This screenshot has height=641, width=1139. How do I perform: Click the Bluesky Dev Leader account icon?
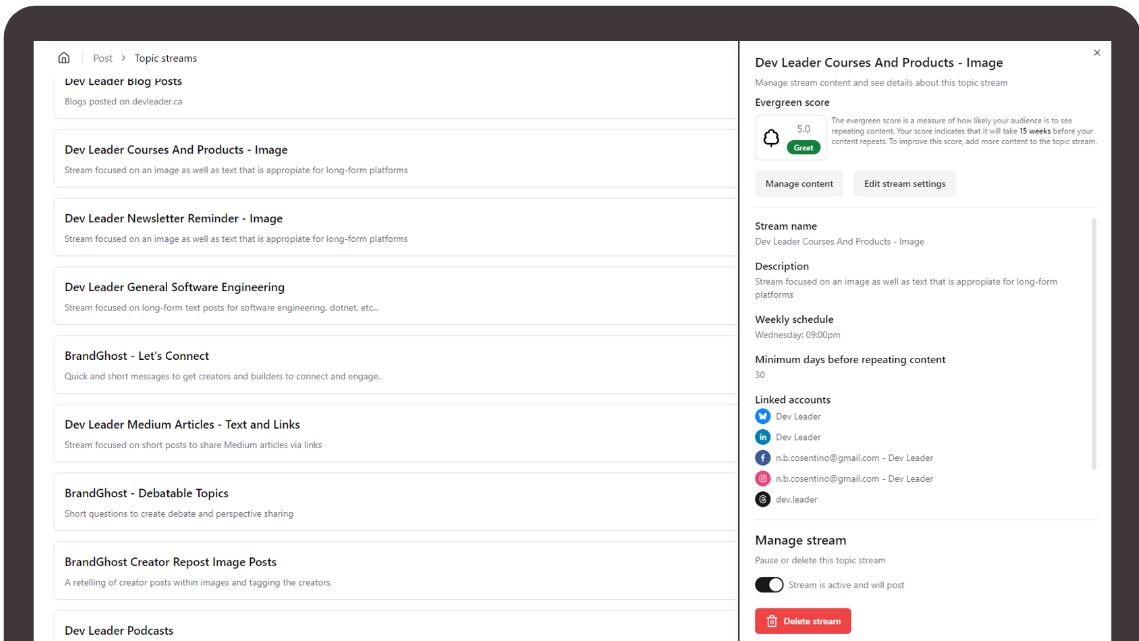[762, 416]
